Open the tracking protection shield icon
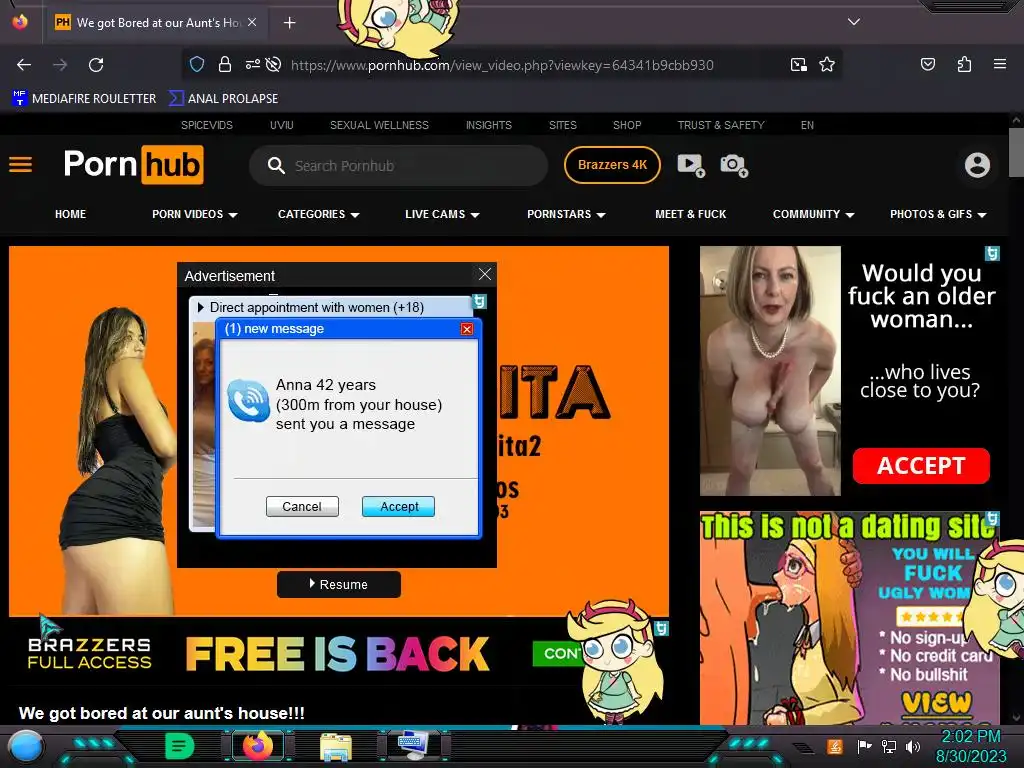The width and height of the screenshot is (1024, 768). [x=197, y=64]
